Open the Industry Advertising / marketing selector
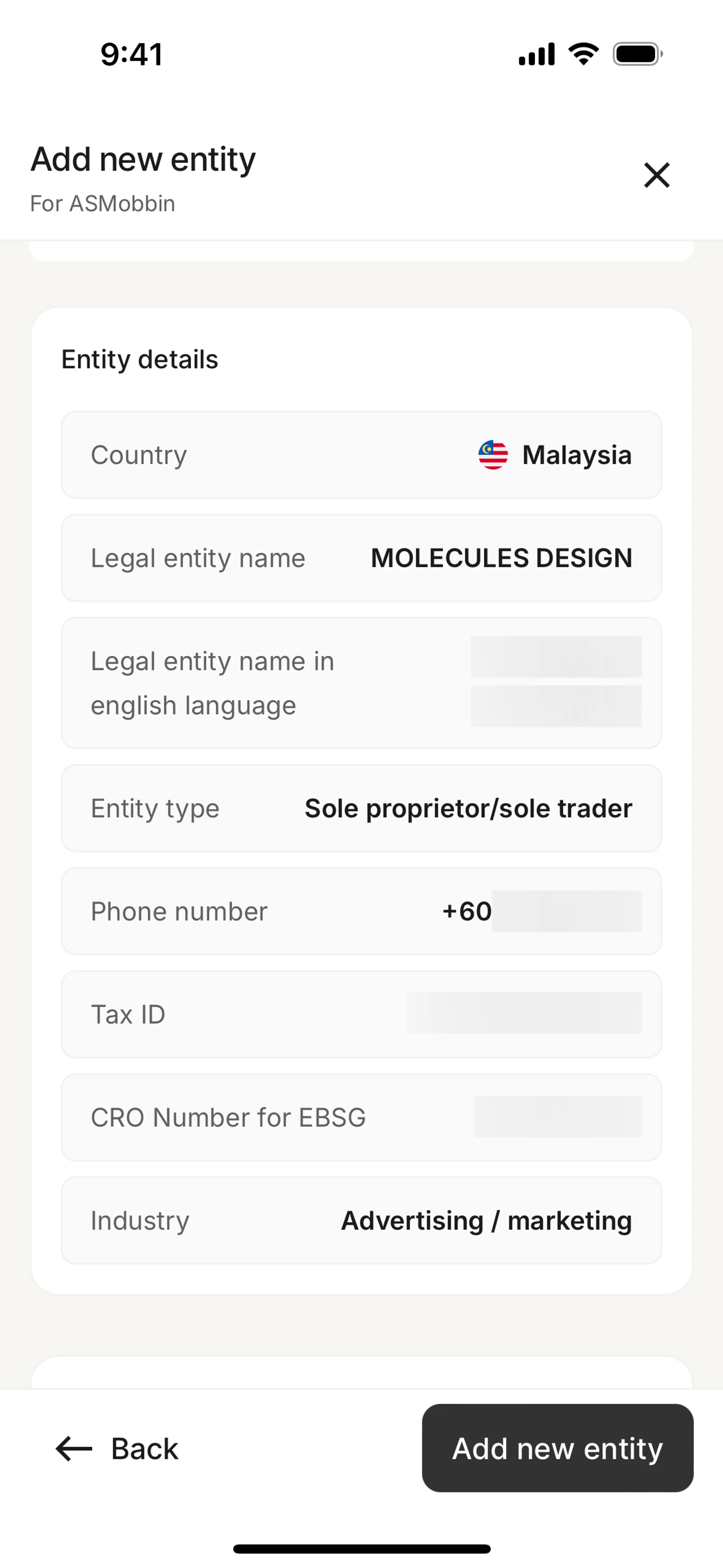723x1568 pixels. (x=361, y=1220)
